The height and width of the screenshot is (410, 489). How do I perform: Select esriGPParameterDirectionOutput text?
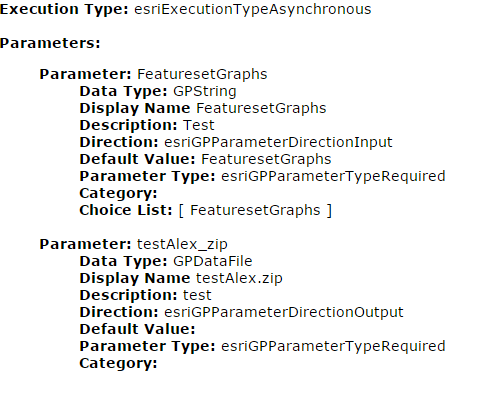284,312
